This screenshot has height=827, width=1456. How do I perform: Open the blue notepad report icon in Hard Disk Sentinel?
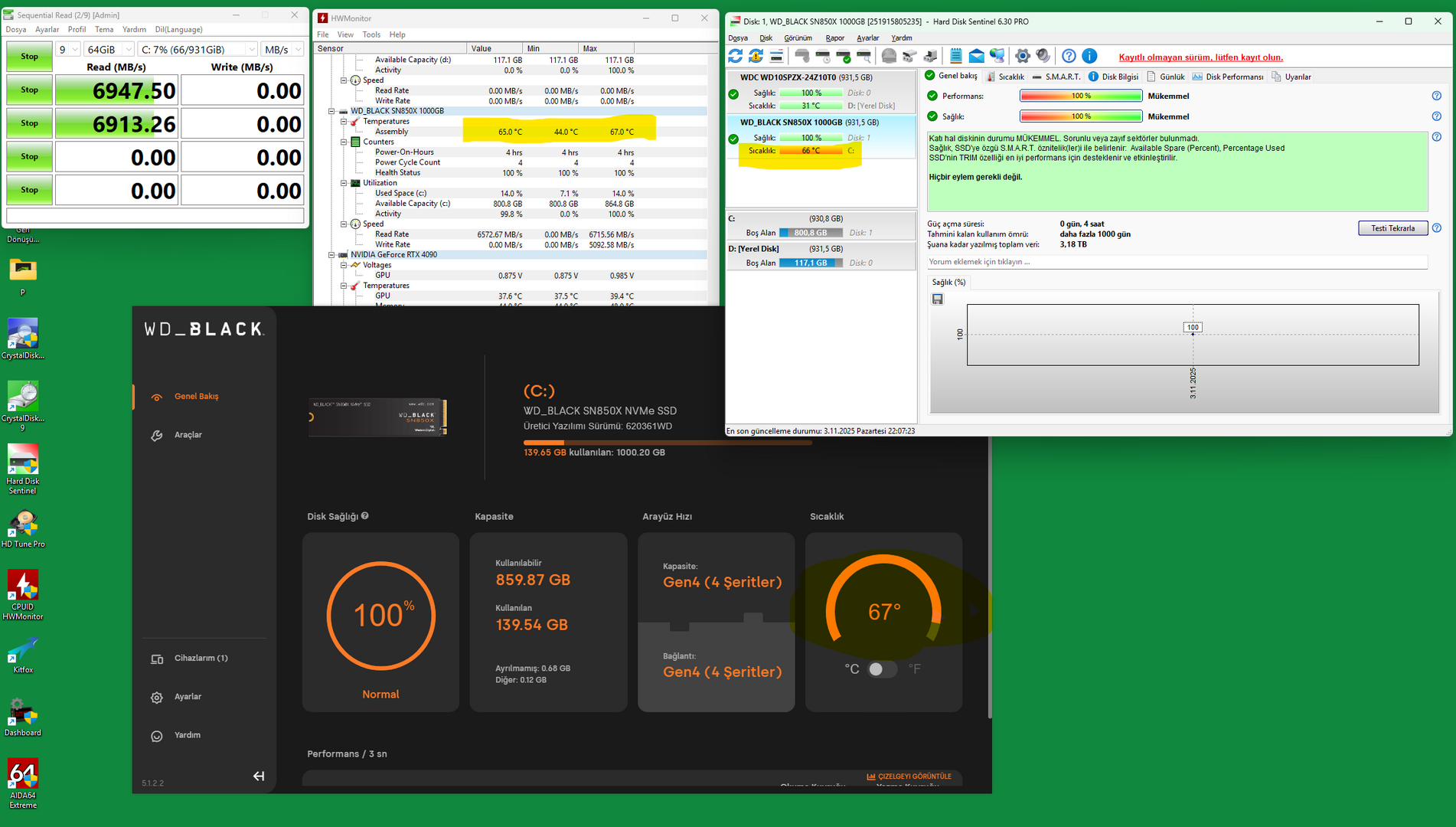tap(956, 56)
